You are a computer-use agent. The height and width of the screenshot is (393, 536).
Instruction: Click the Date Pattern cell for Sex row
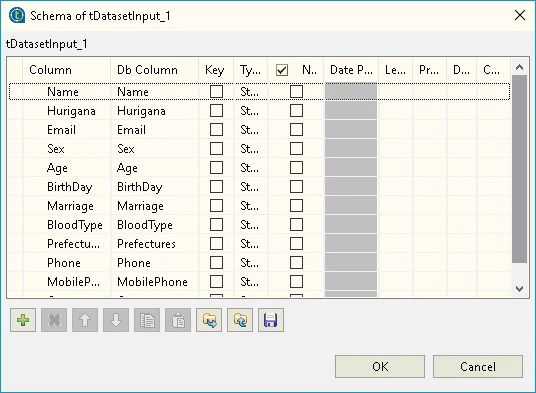[x=351, y=149]
